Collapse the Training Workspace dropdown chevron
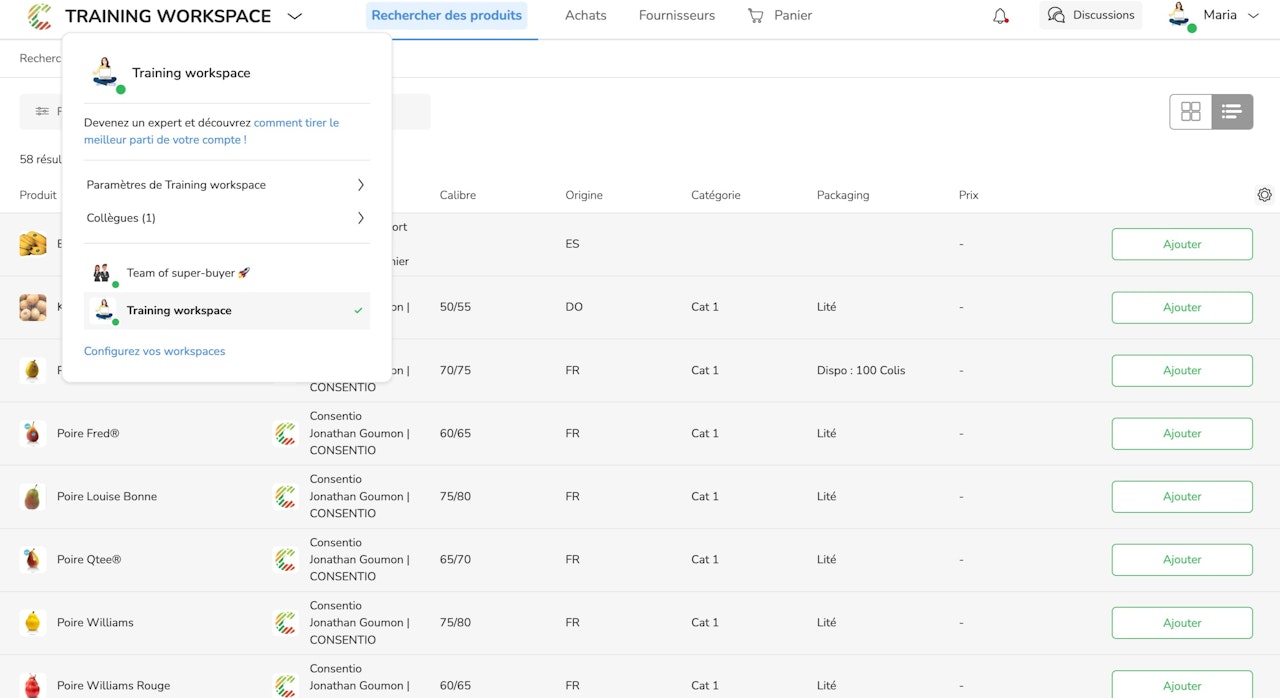 (x=294, y=16)
